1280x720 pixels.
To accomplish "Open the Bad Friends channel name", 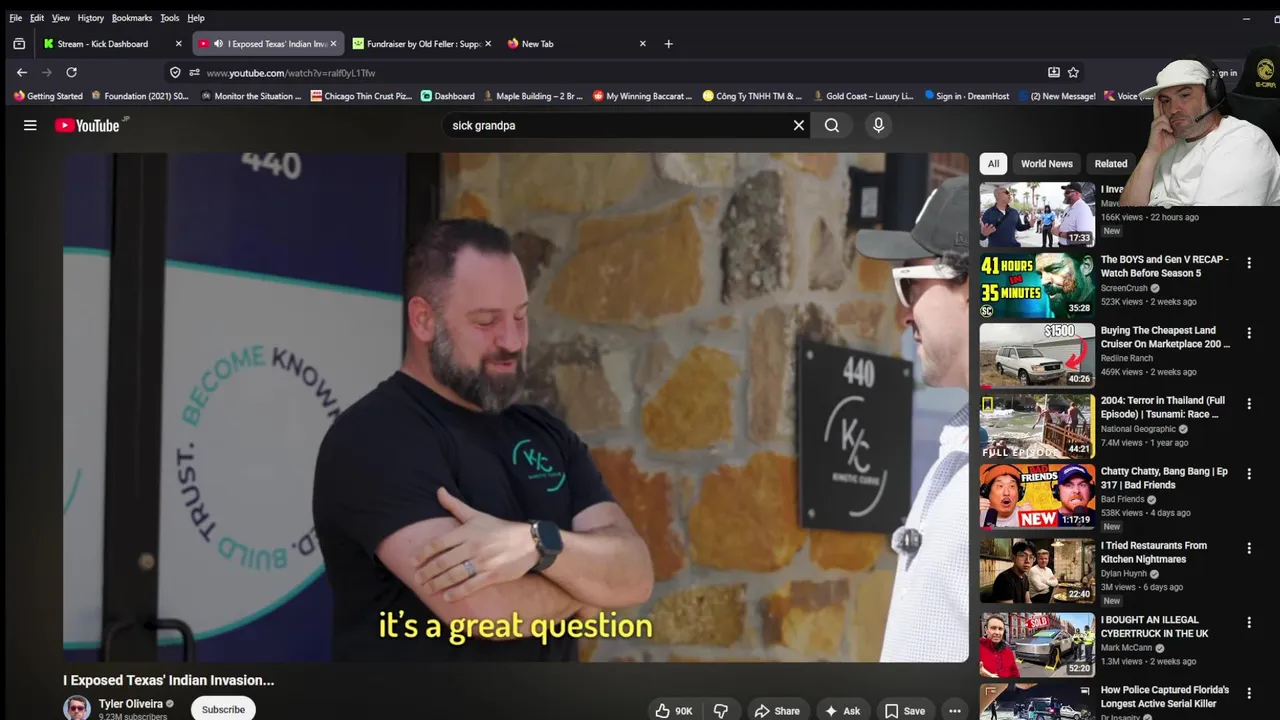I will (1122, 499).
